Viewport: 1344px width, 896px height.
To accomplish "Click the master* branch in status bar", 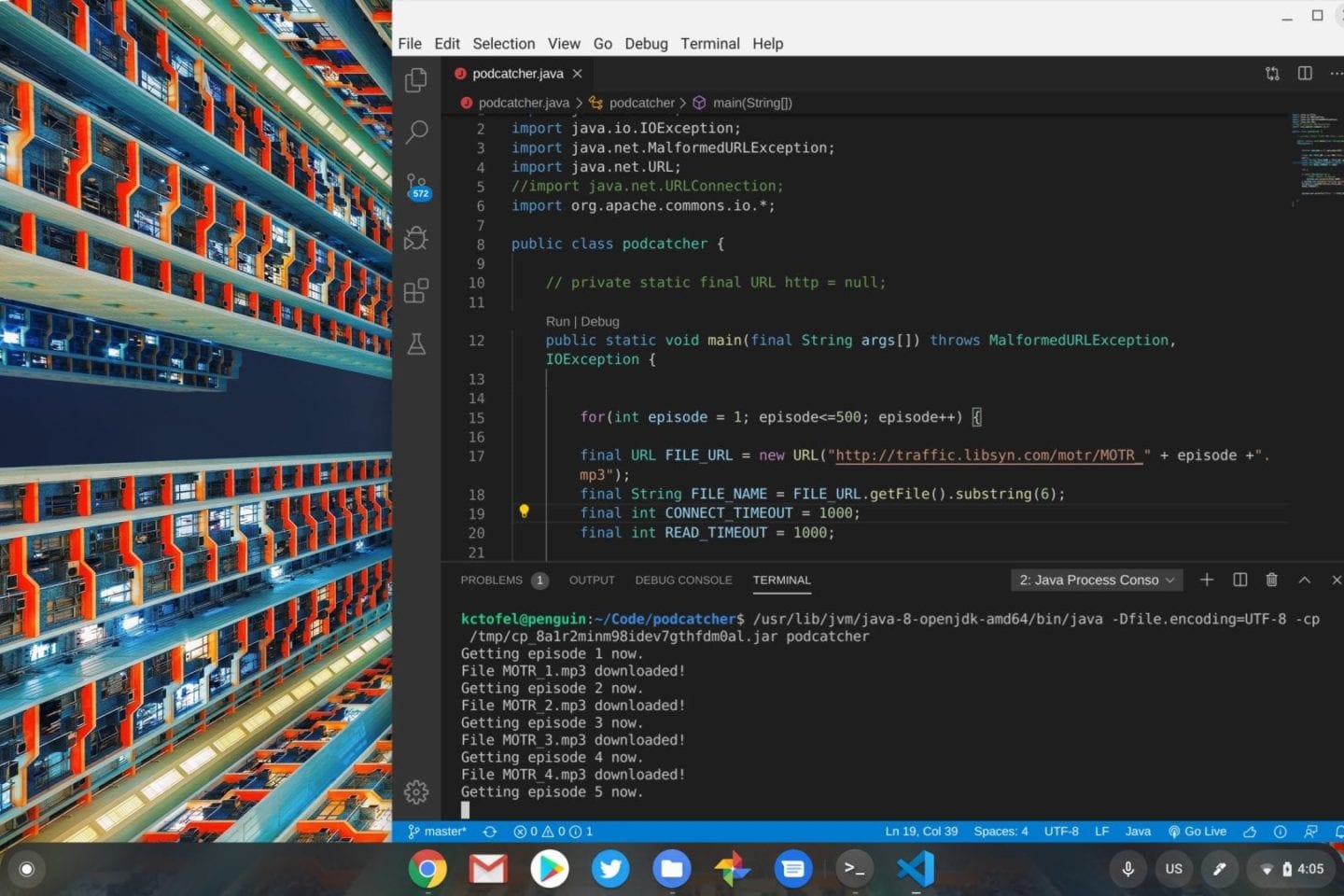I will point(437,832).
